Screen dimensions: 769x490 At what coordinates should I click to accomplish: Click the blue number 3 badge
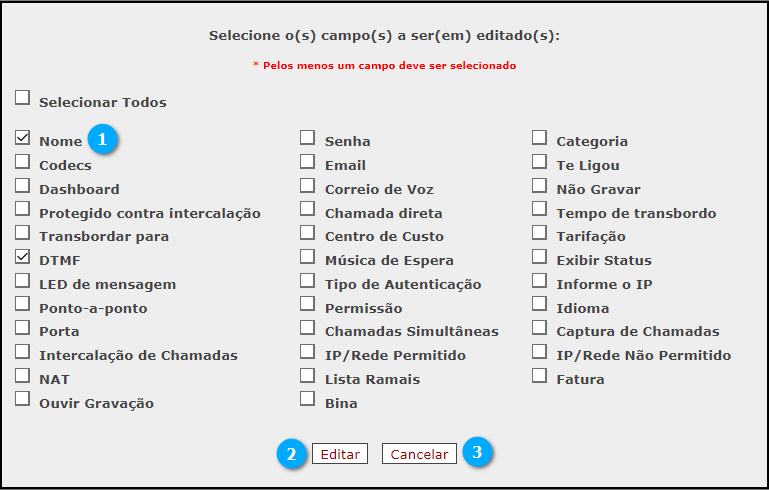coord(477,452)
